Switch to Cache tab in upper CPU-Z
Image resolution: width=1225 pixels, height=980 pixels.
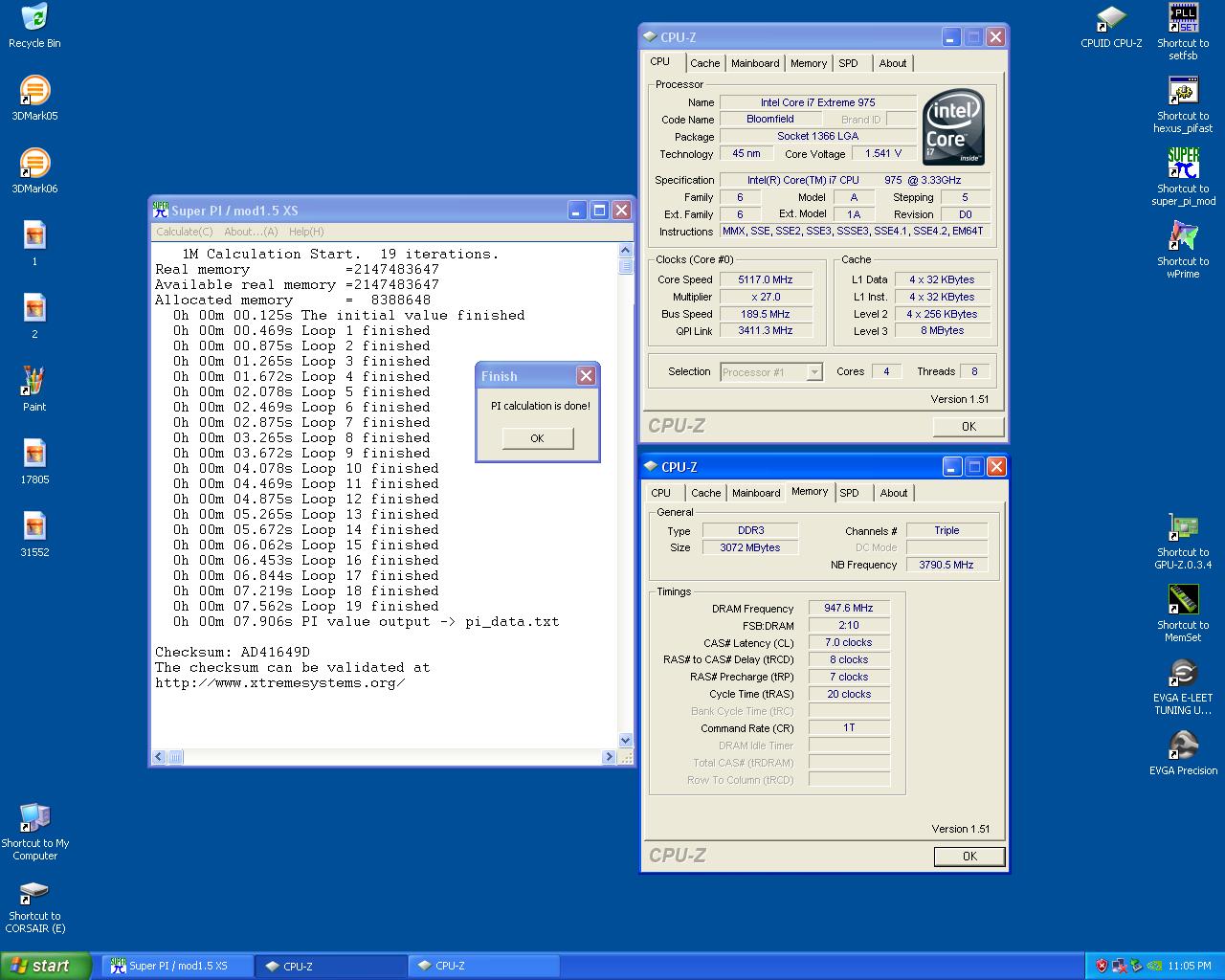pyautogui.click(x=705, y=63)
